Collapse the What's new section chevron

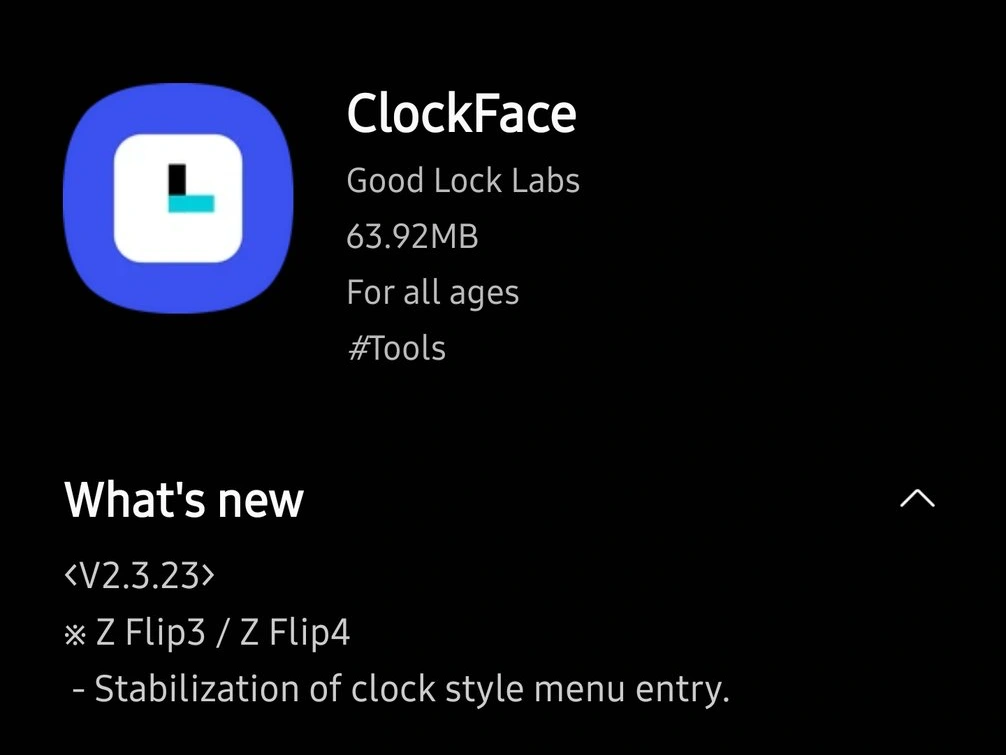(917, 498)
